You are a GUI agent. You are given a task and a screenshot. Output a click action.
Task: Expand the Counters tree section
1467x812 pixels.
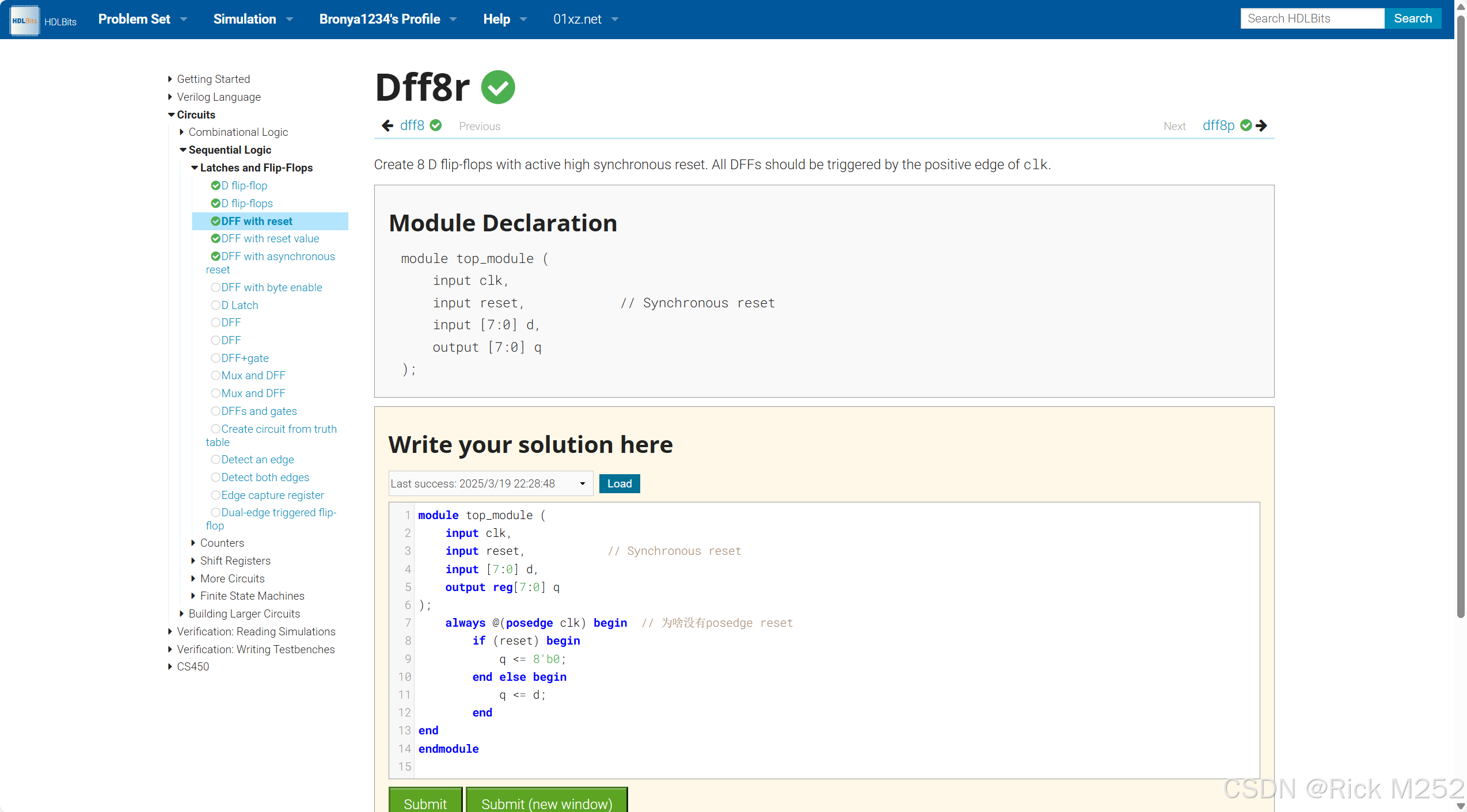point(193,543)
